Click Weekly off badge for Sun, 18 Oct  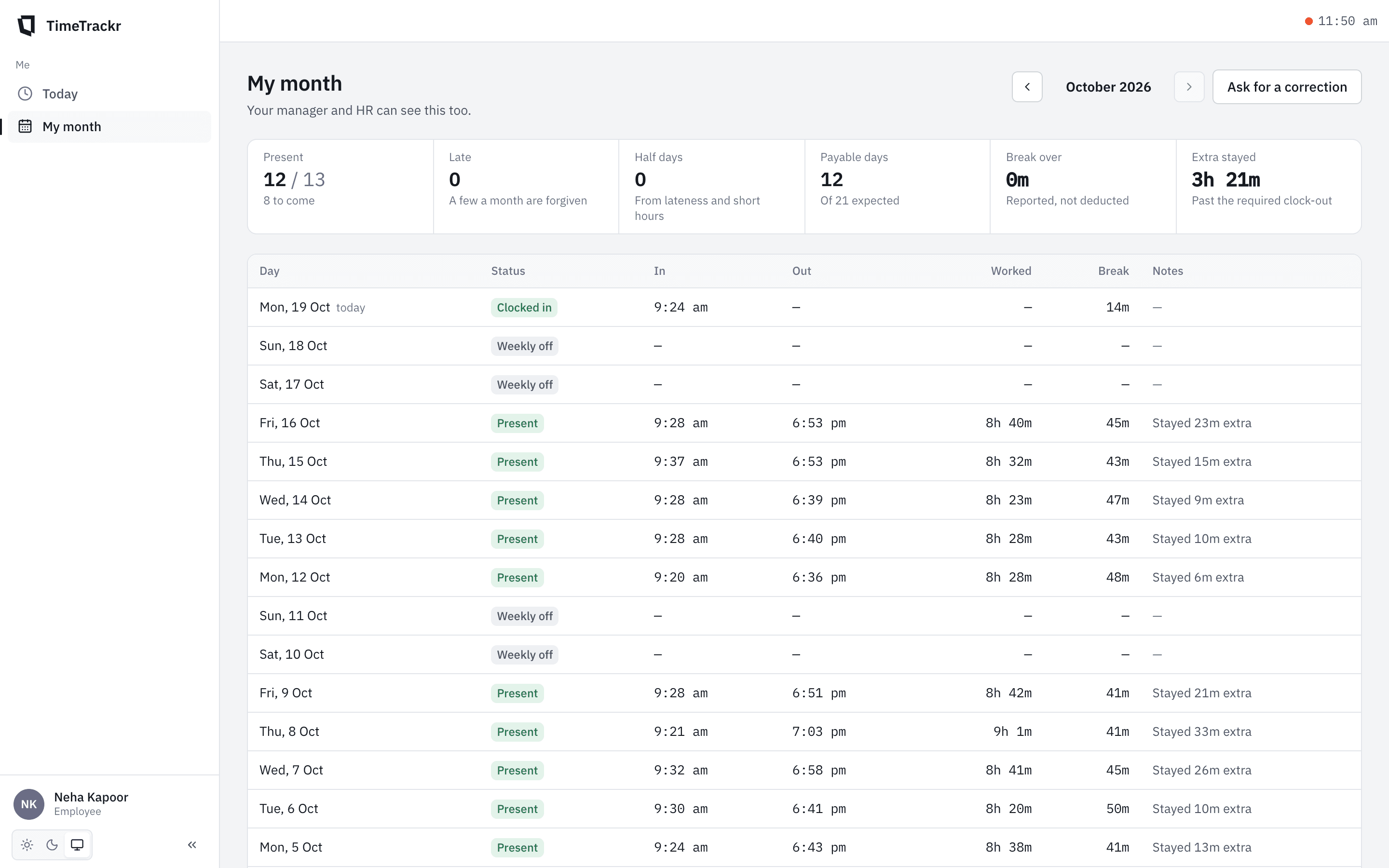point(524,346)
